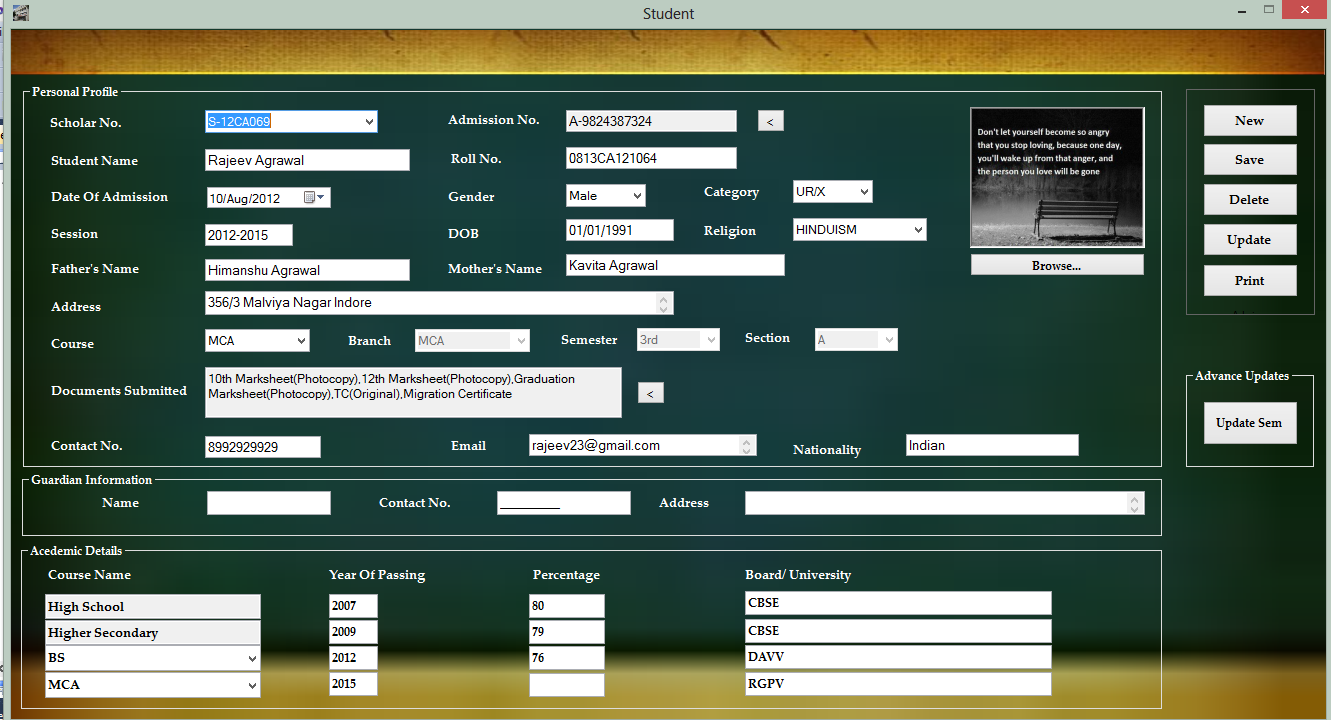Click the Guardian Name input field

point(268,502)
